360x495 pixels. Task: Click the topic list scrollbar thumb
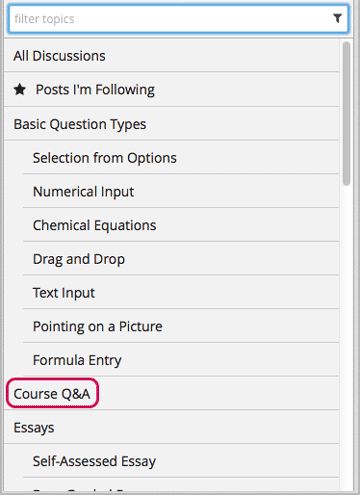coord(346,113)
